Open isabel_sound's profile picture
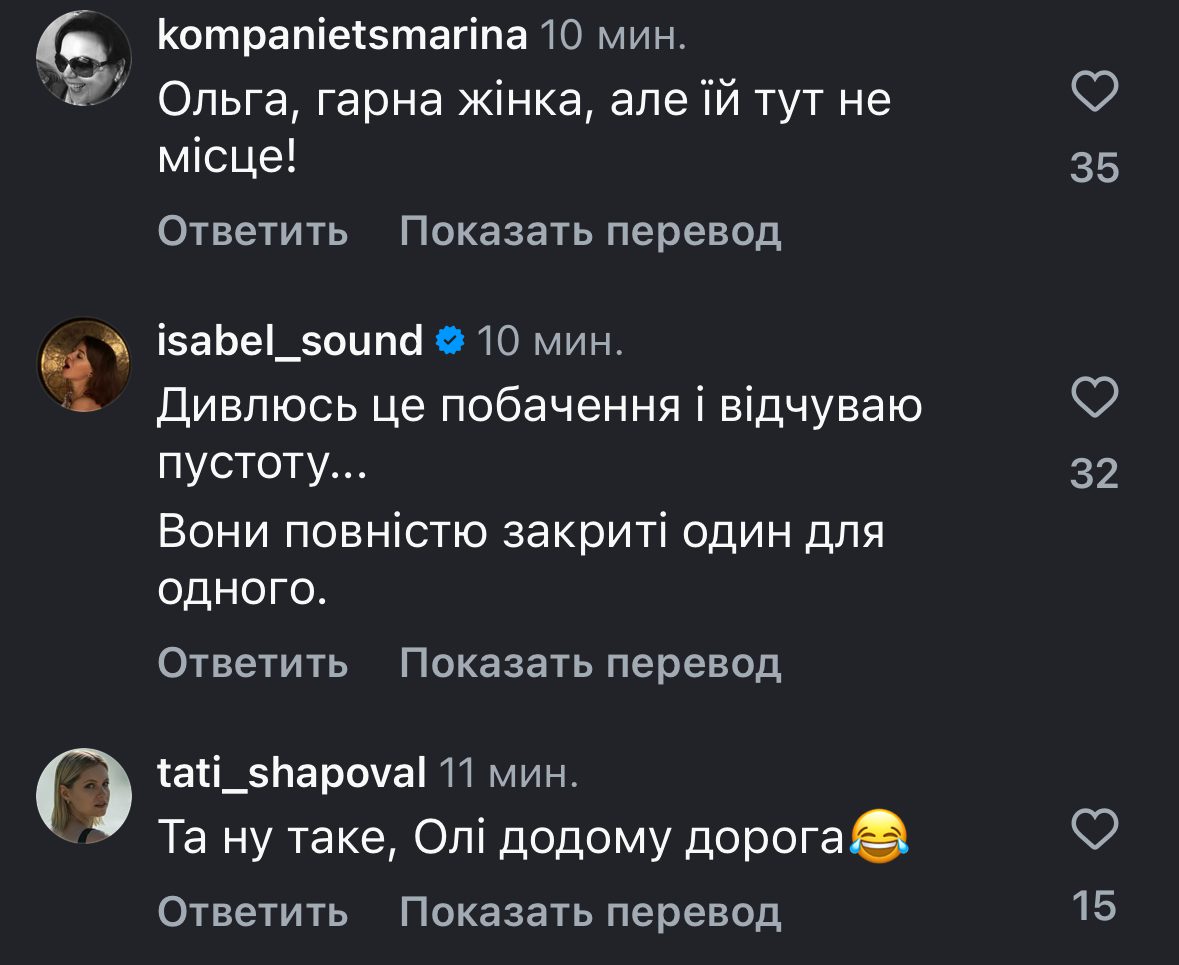 tap(84, 365)
